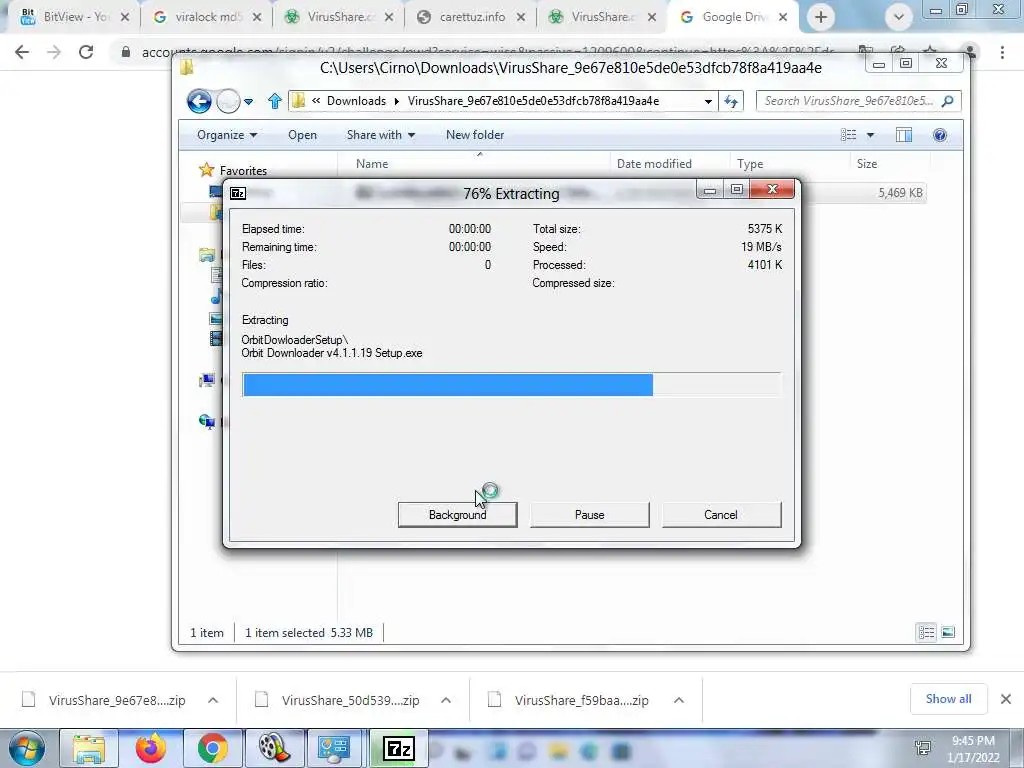Open the Share with menu

pos(381,135)
